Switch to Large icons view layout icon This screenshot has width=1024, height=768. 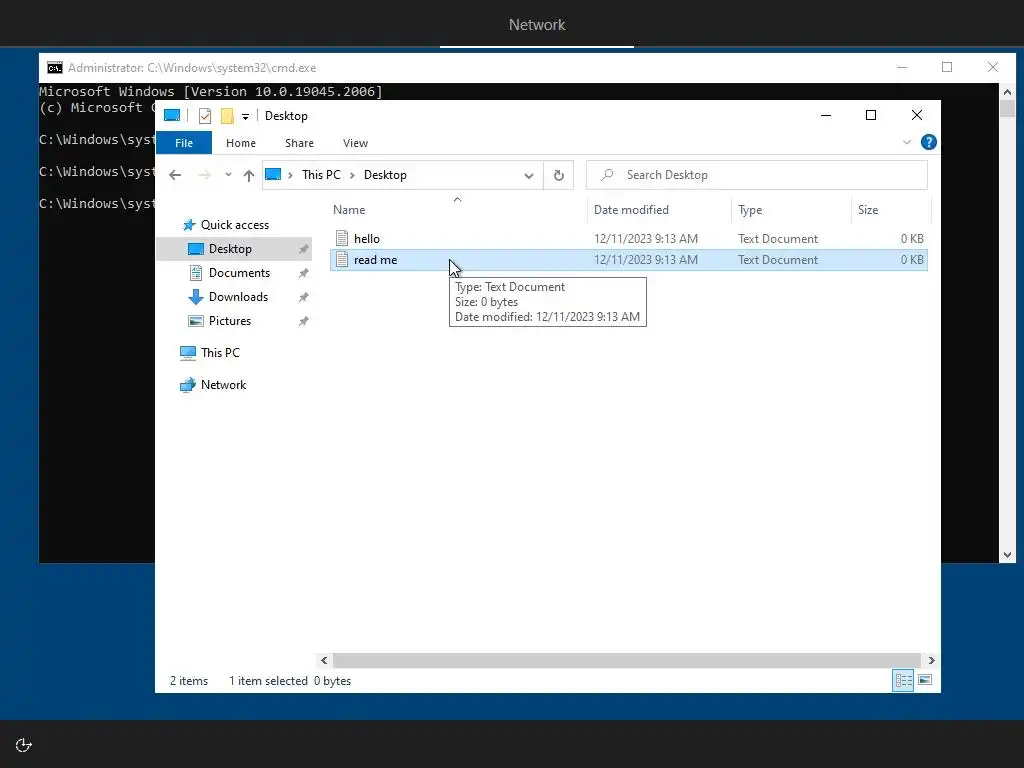point(925,680)
